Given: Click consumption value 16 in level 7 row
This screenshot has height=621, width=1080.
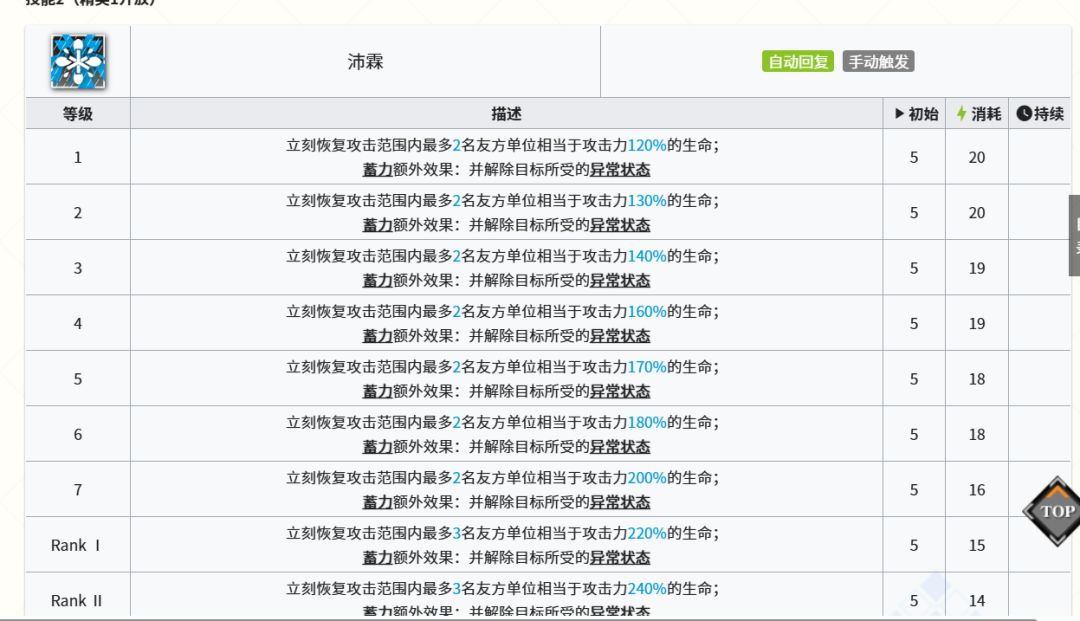Looking at the screenshot, I should click(x=977, y=490).
